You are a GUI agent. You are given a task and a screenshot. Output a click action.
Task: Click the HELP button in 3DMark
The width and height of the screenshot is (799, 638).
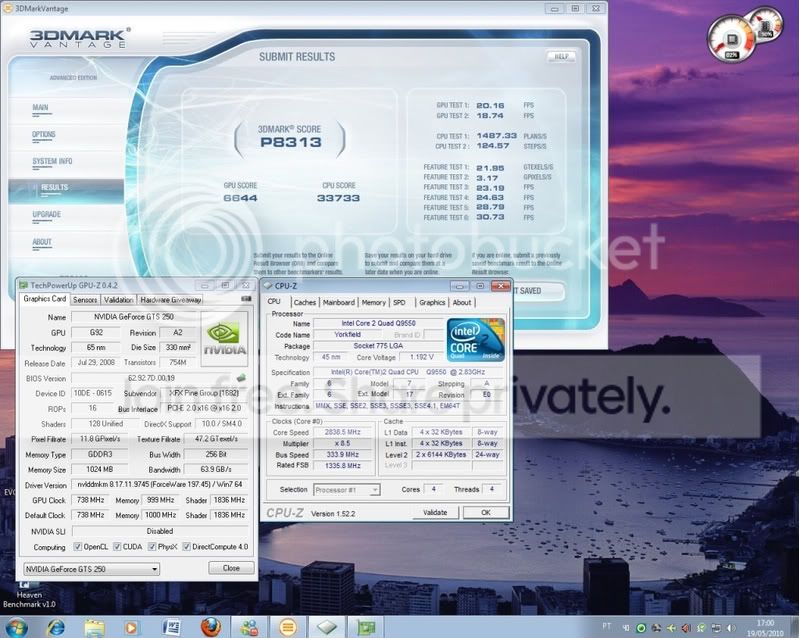click(561, 57)
